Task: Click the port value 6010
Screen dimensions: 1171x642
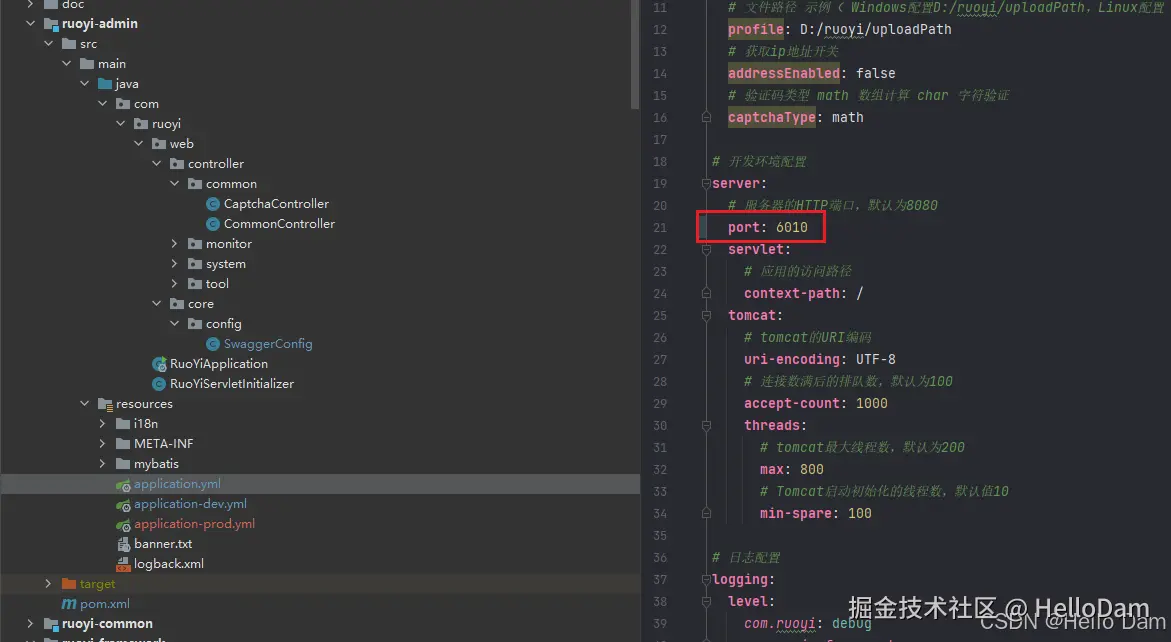Action: pos(792,228)
